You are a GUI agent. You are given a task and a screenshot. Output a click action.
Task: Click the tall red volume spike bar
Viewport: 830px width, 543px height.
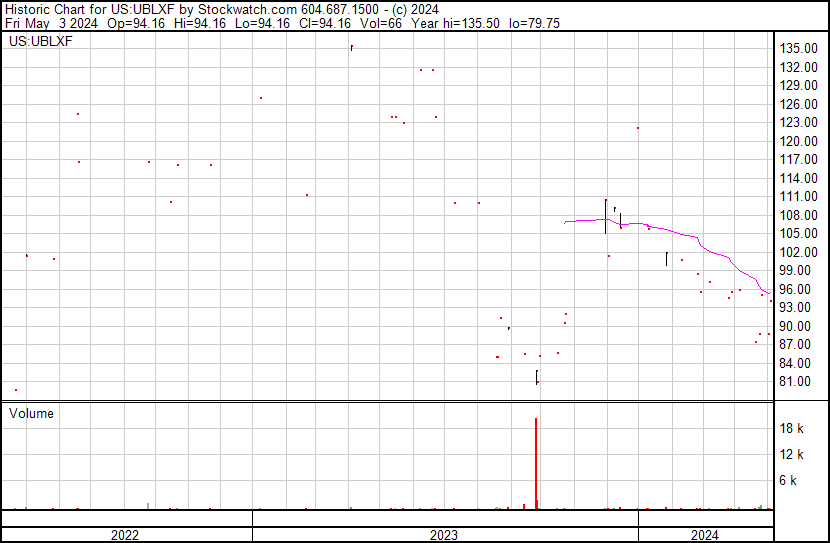pos(536,464)
